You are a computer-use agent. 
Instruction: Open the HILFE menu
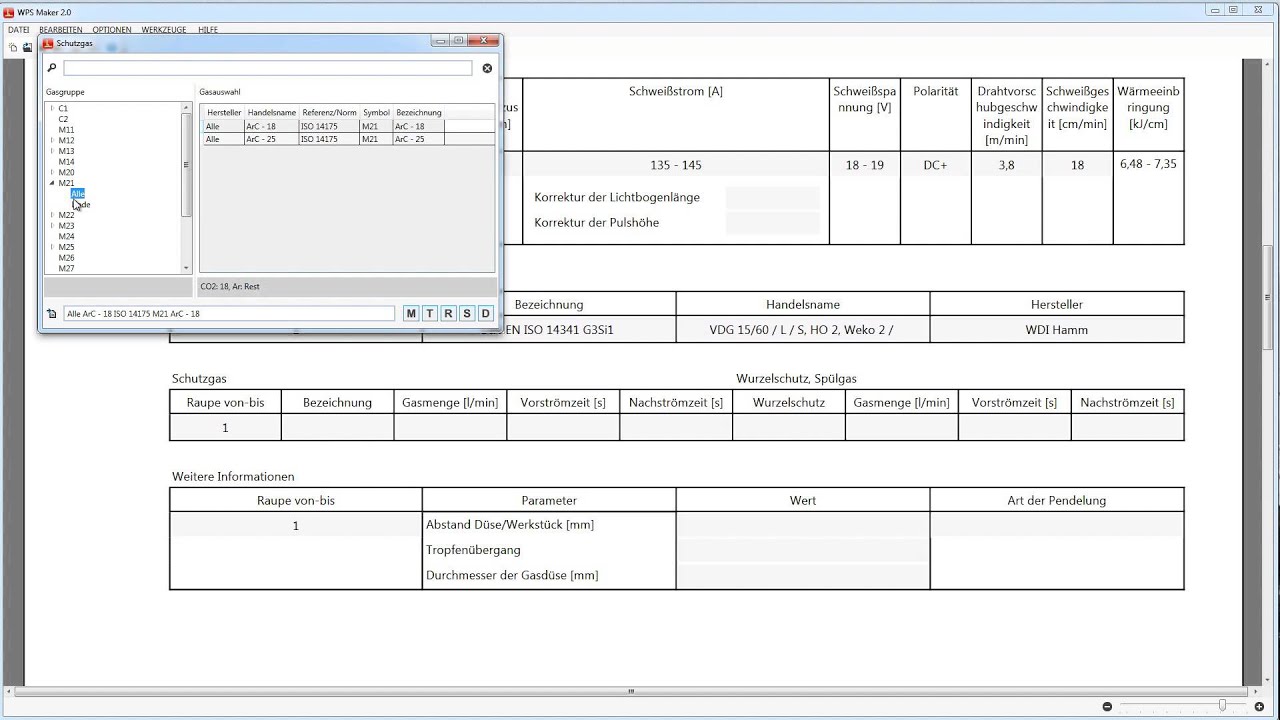coord(208,30)
